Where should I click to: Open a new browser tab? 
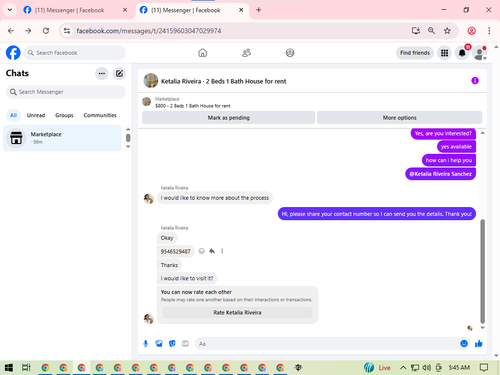tap(259, 10)
